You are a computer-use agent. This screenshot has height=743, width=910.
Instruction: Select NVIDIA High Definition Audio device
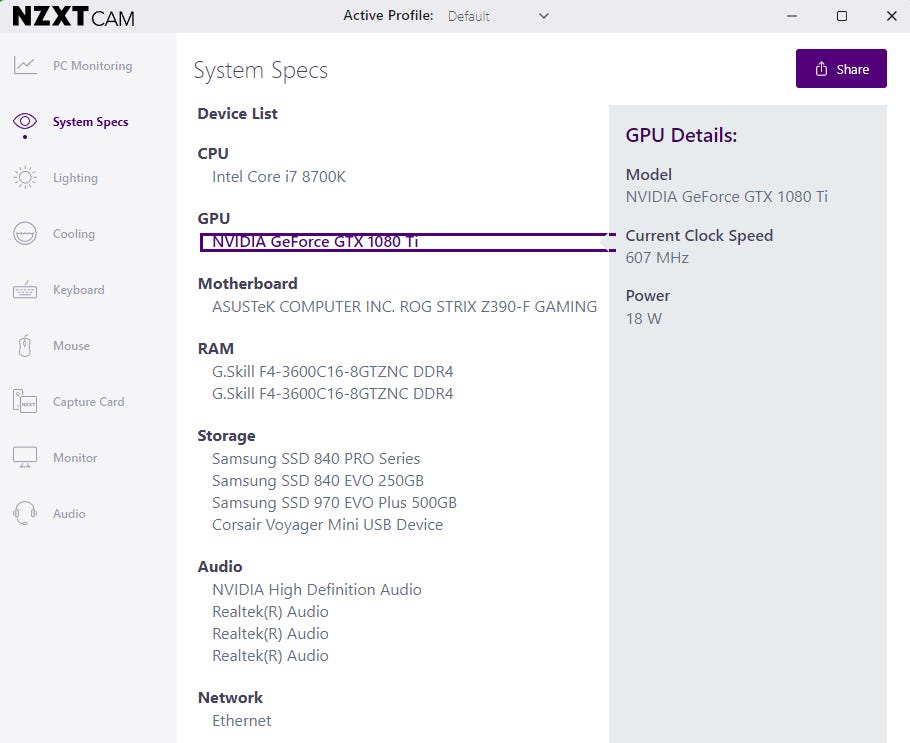317,590
